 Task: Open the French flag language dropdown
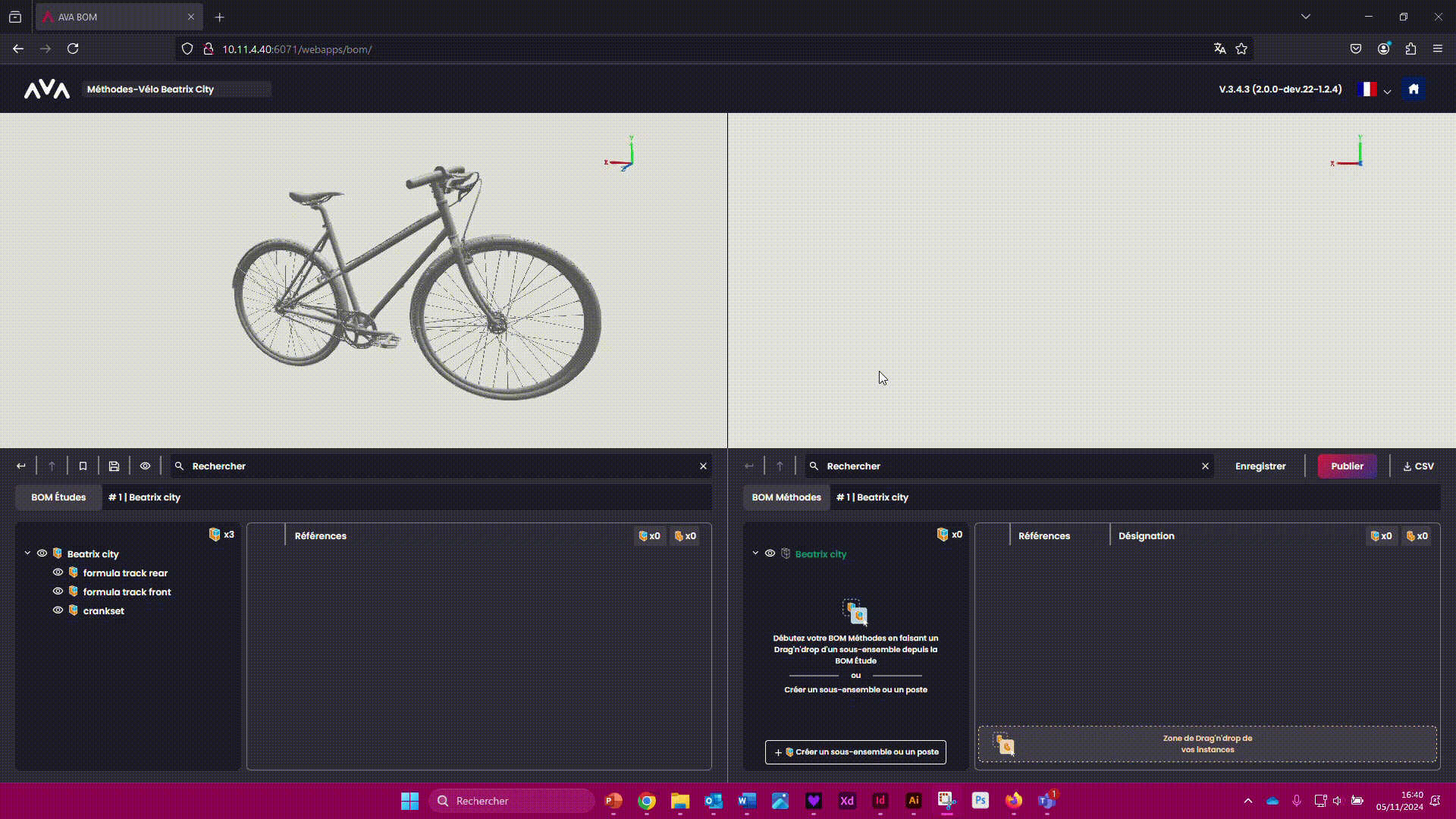pos(1374,89)
